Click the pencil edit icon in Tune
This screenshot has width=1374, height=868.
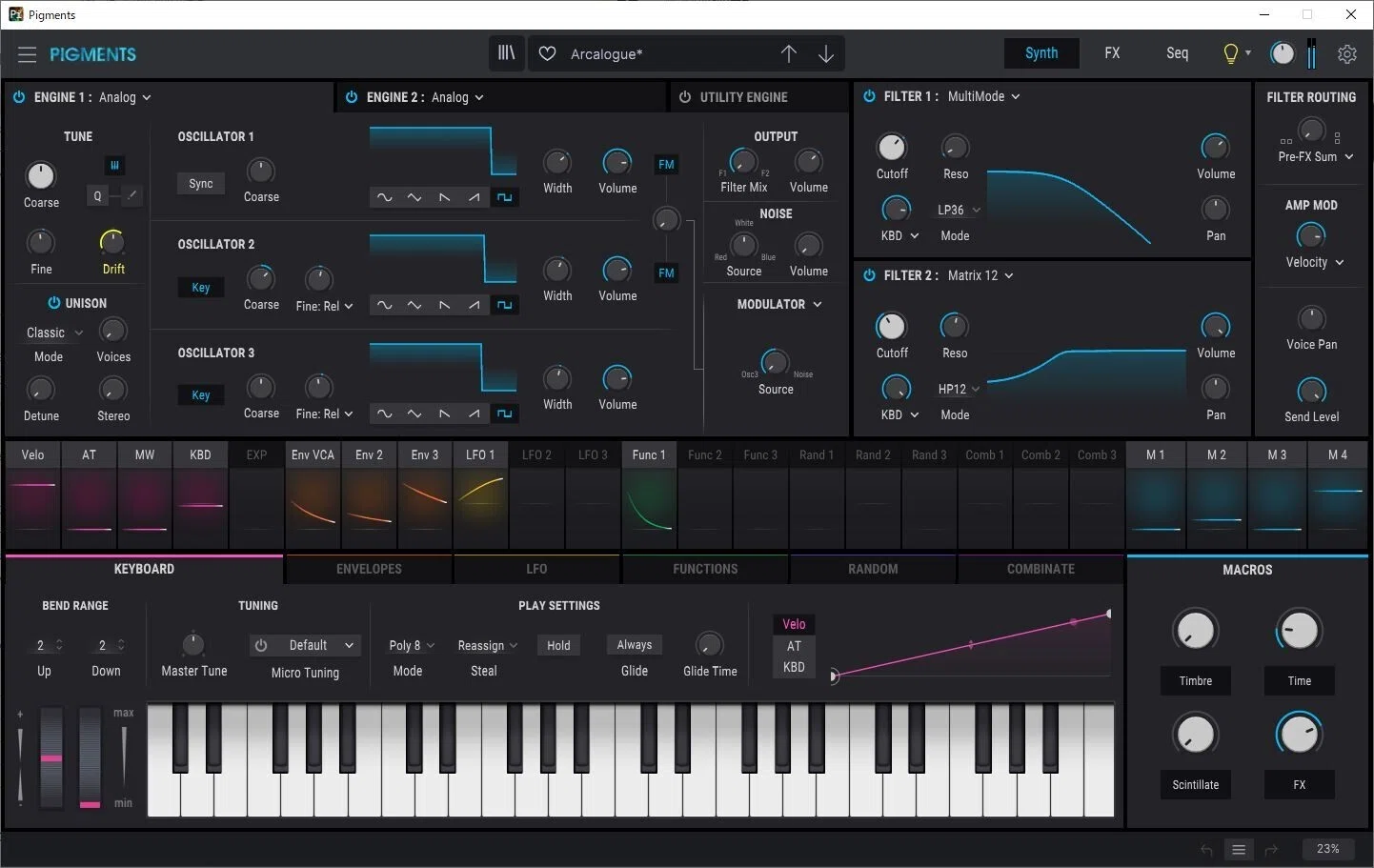(x=132, y=195)
